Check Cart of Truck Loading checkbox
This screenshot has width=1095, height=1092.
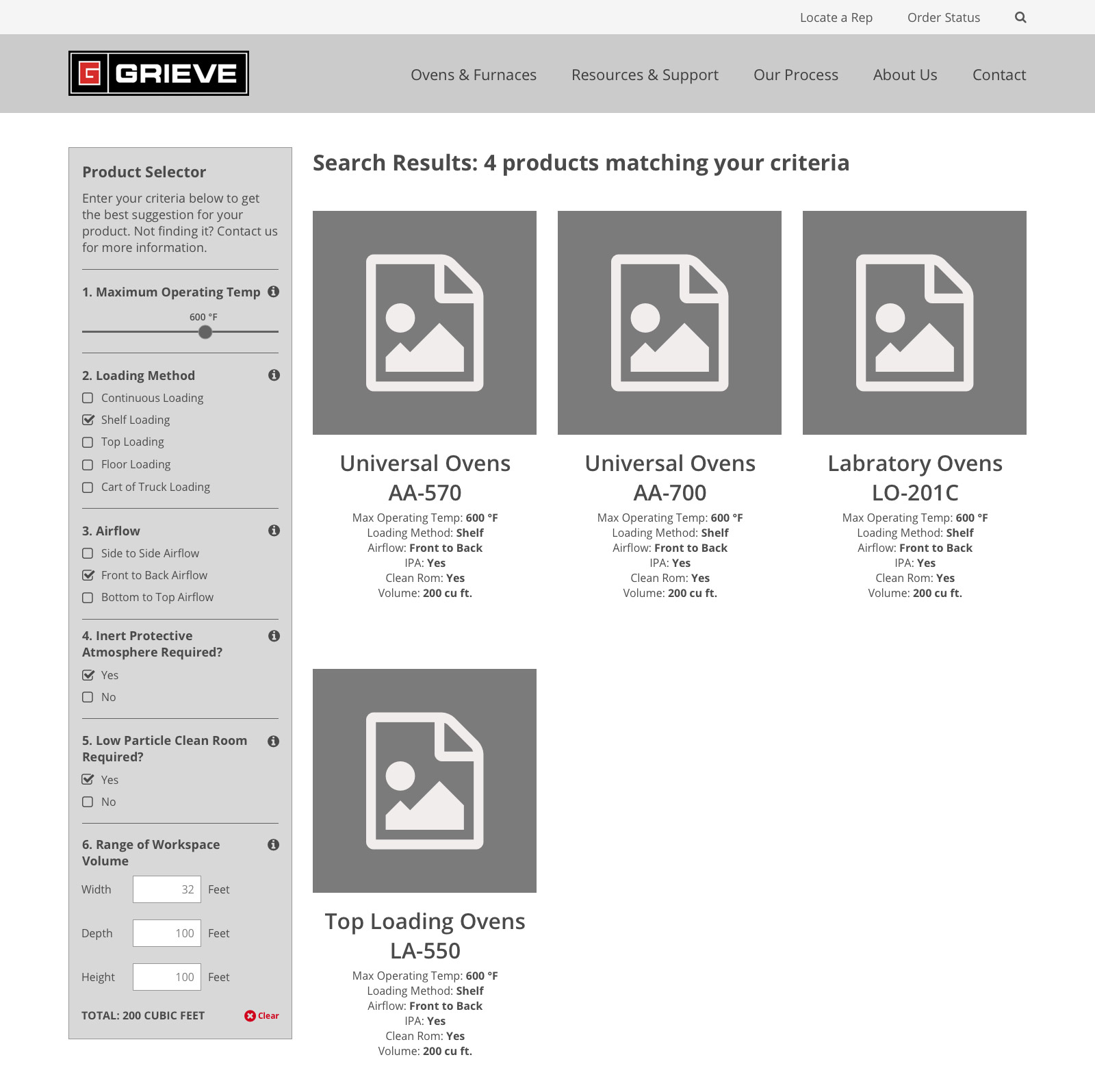click(x=88, y=487)
